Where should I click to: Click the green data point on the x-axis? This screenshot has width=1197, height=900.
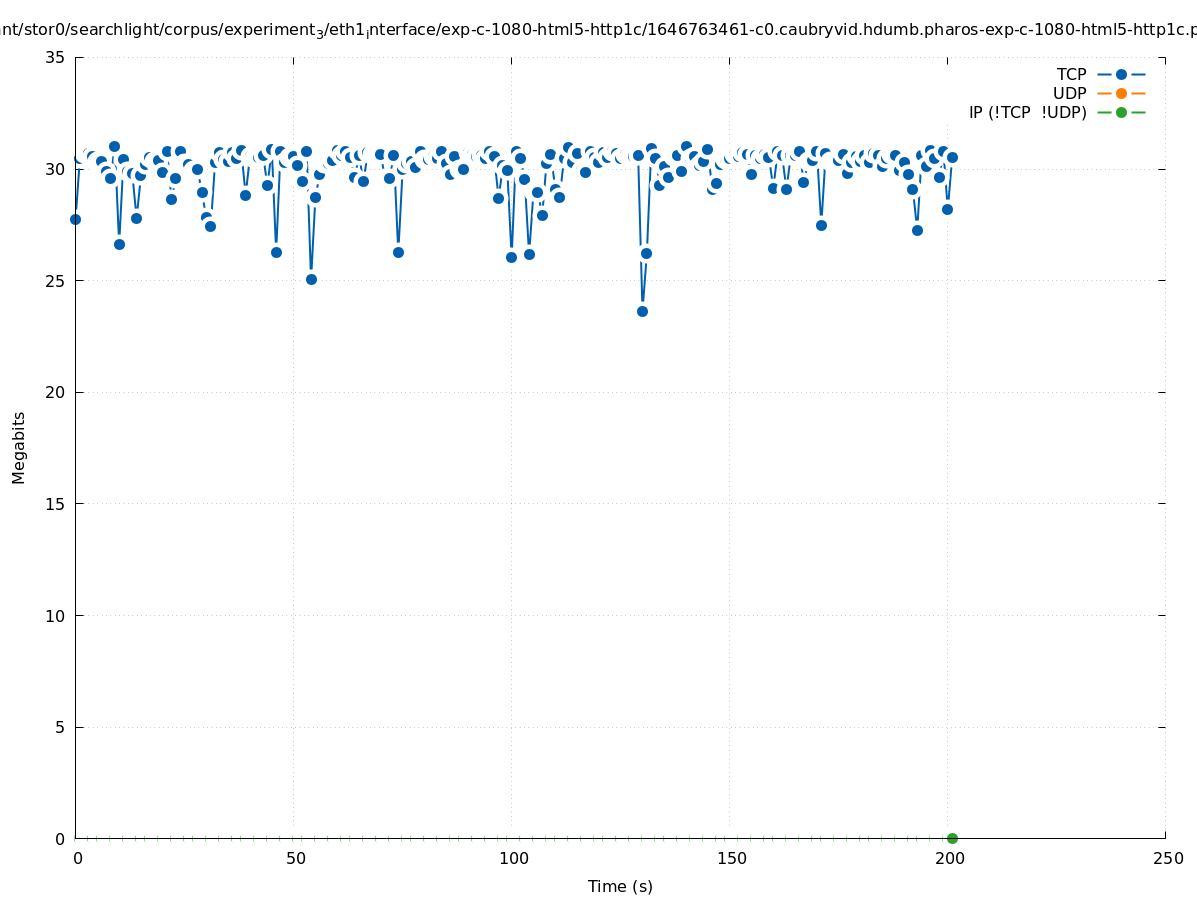pyautogui.click(x=952, y=838)
